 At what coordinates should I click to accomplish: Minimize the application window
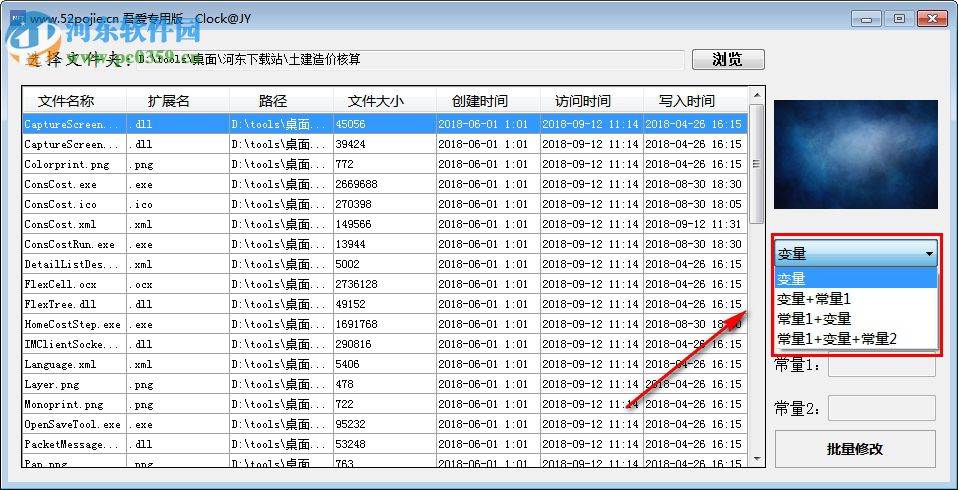(x=866, y=18)
